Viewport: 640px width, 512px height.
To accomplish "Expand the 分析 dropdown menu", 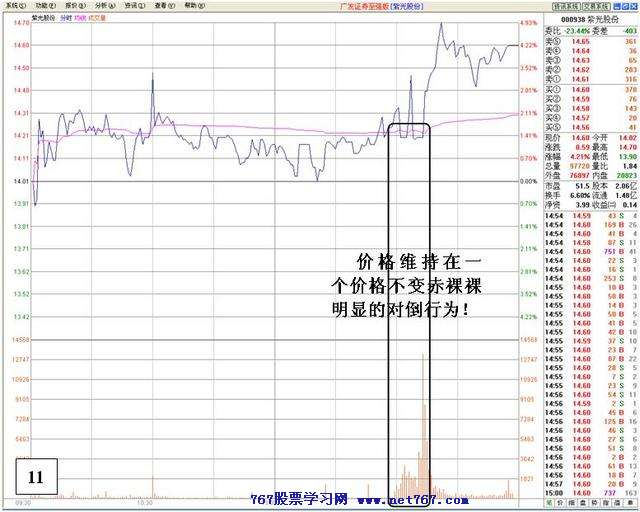I will 103,5.
